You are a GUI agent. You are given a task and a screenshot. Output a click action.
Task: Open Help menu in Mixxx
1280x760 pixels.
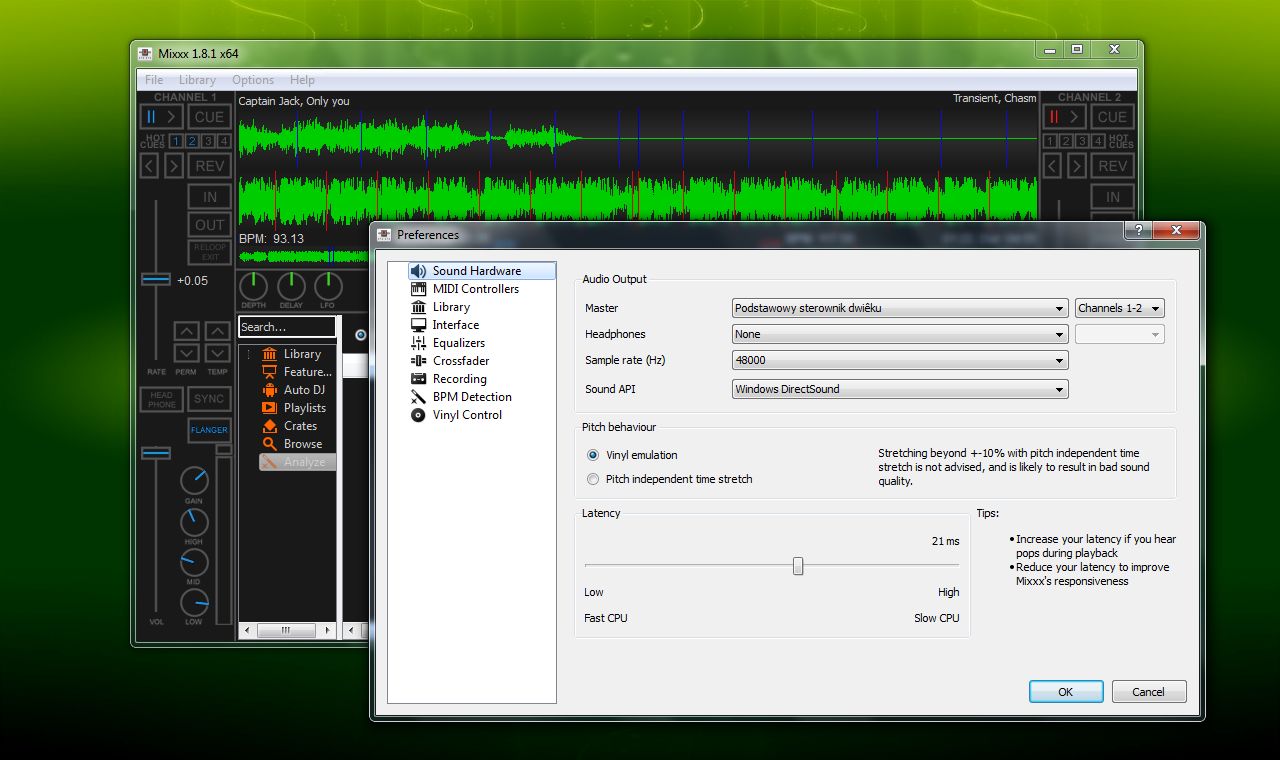point(302,80)
